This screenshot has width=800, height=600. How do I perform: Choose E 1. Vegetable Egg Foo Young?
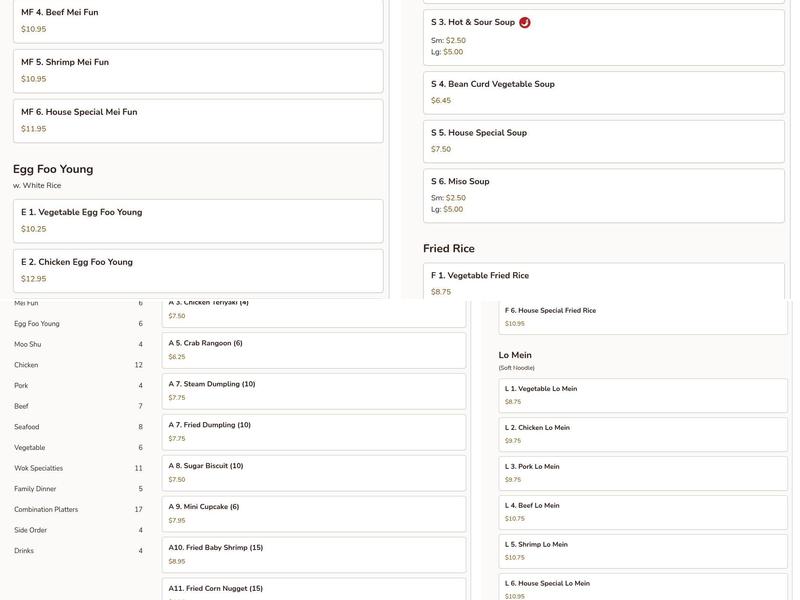pos(198,220)
